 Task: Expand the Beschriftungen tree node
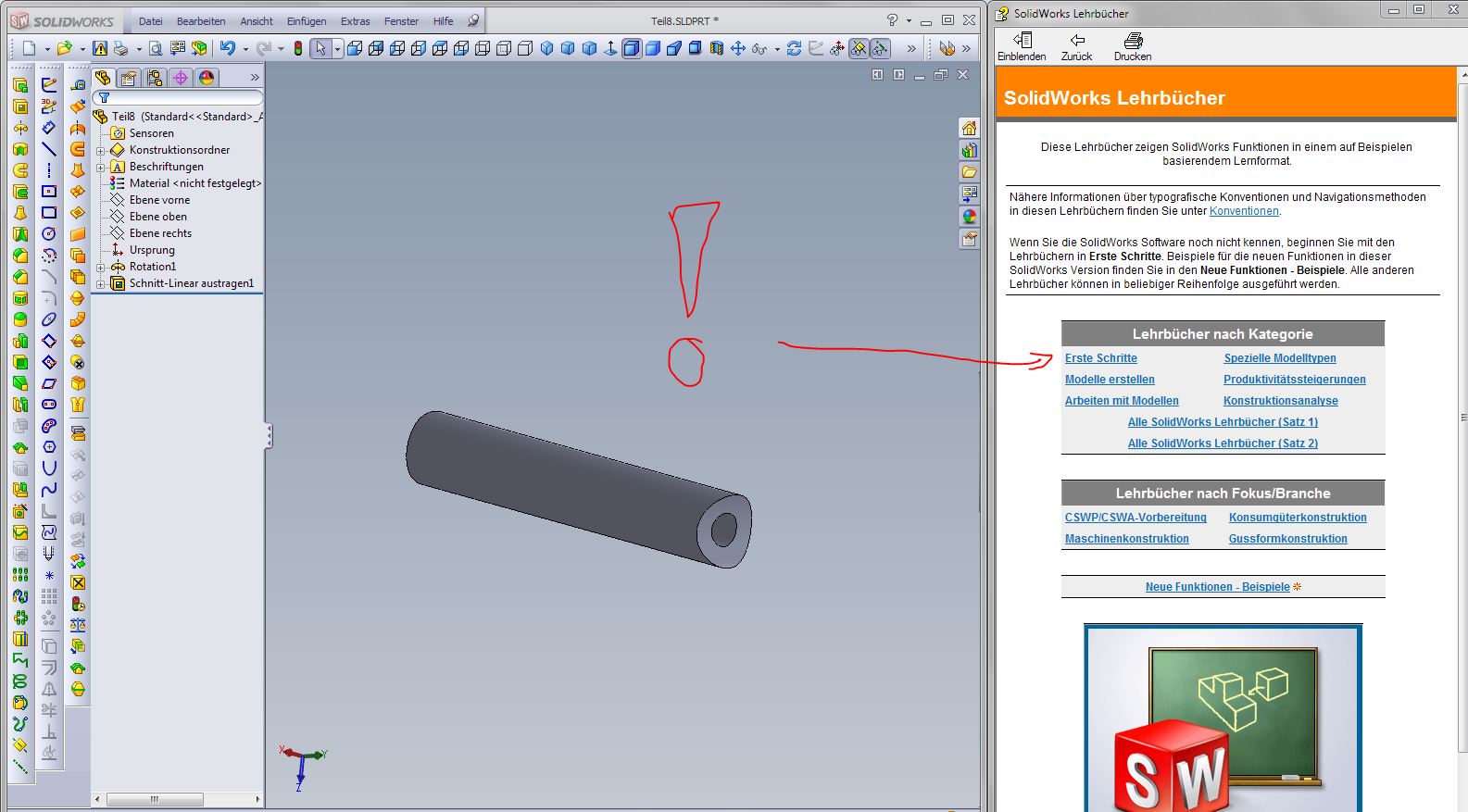[x=101, y=167]
